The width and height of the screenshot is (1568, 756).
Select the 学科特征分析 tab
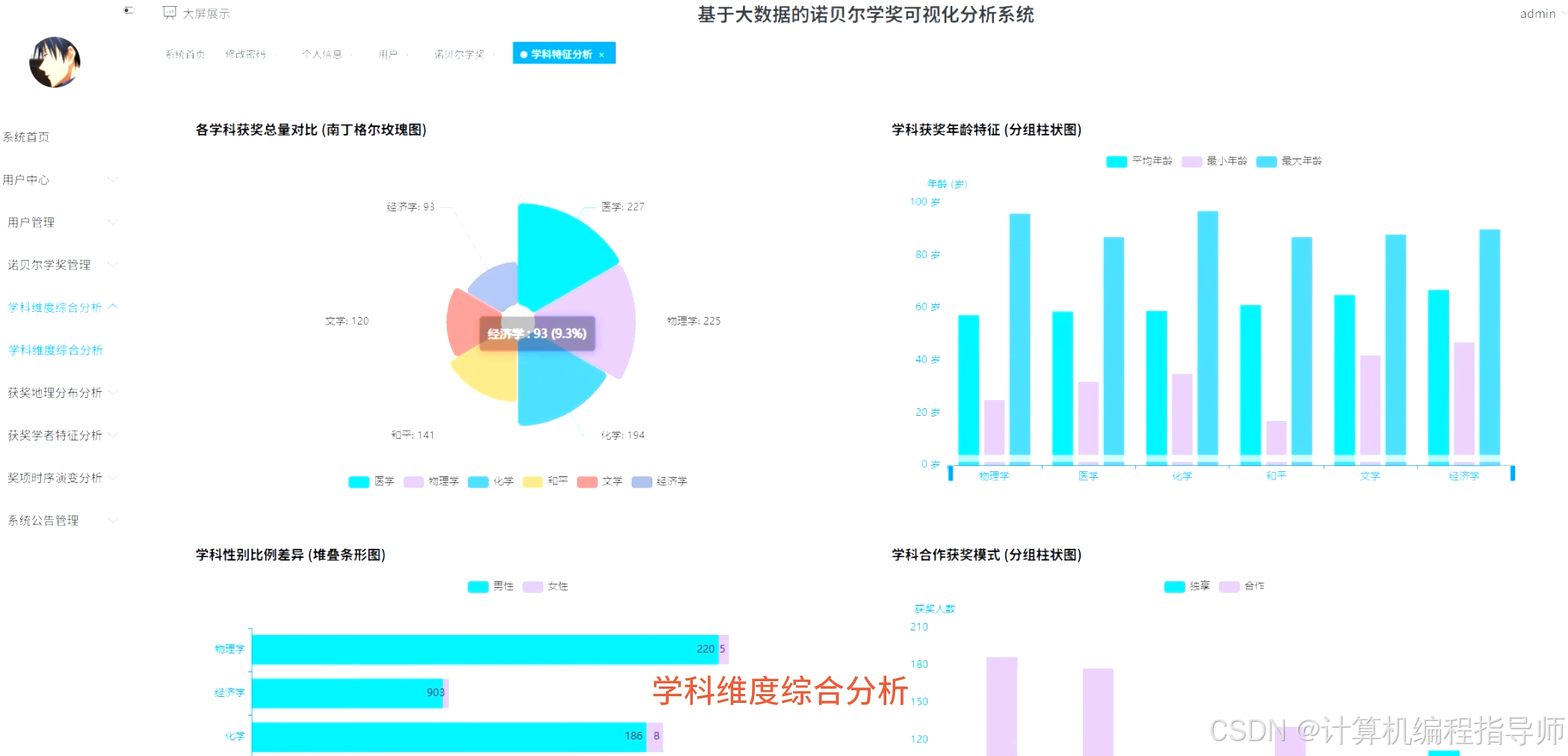click(x=561, y=54)
